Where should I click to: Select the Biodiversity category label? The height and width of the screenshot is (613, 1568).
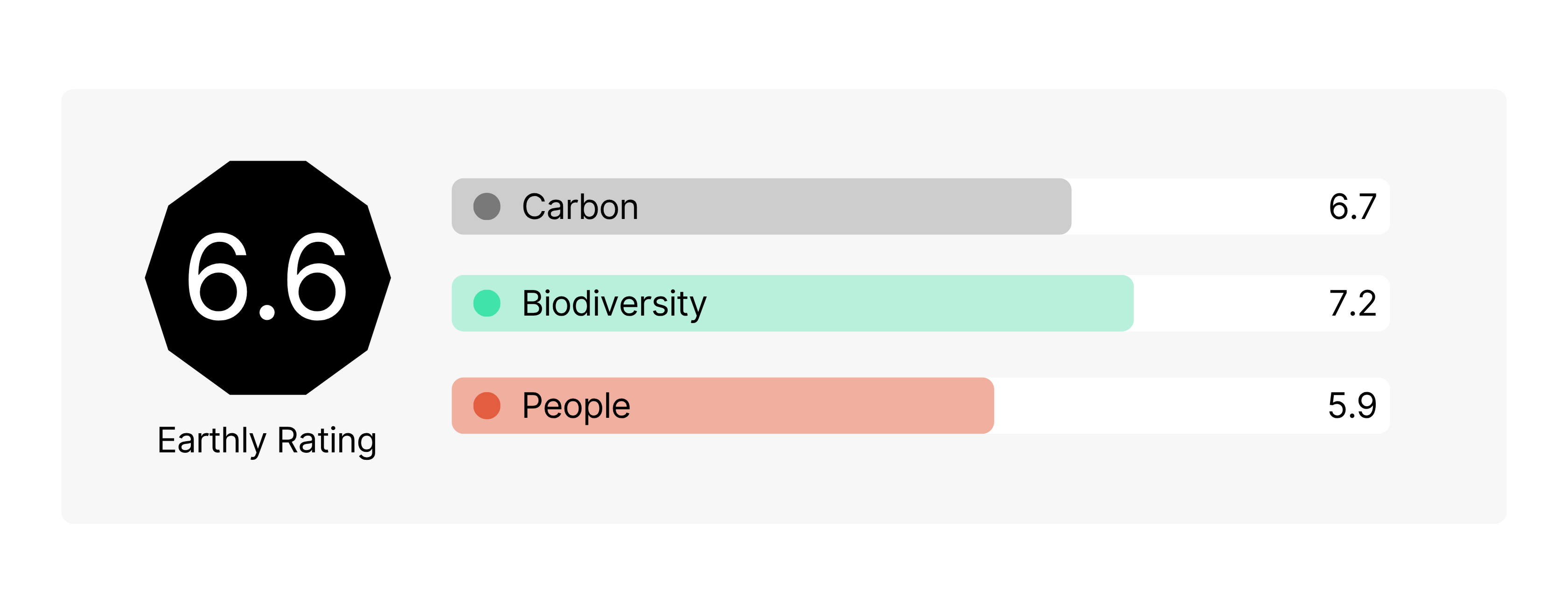[x=614, y=303]
